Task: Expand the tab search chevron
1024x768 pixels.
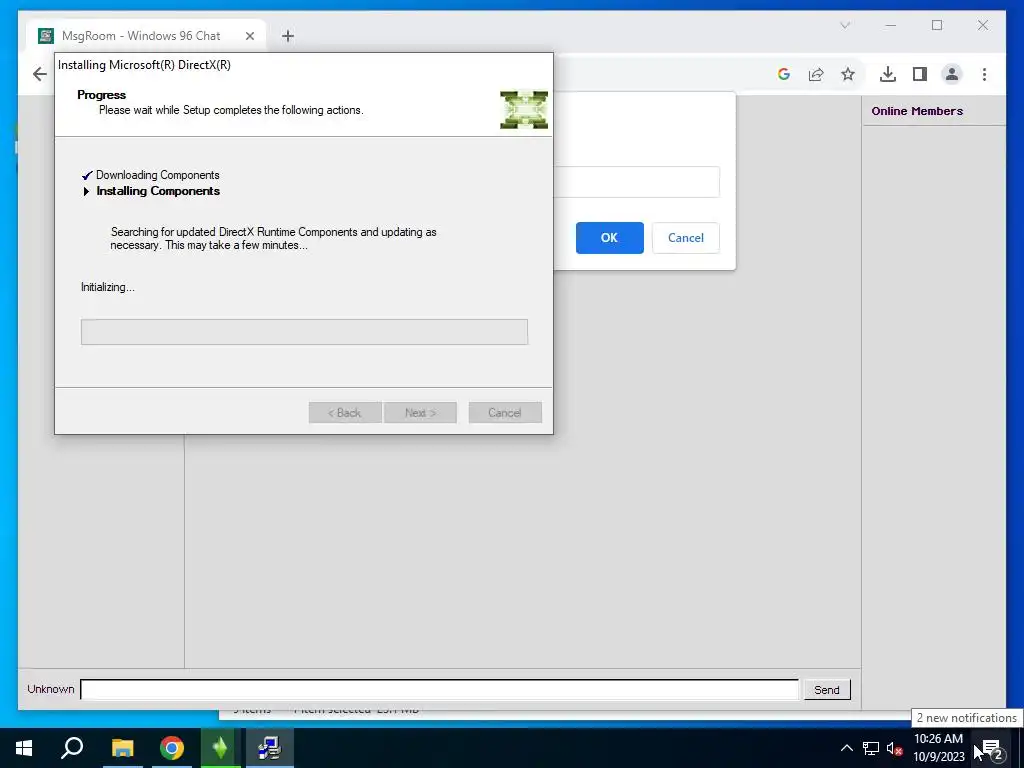Action: pyautogui.click(x=844, y=25)
